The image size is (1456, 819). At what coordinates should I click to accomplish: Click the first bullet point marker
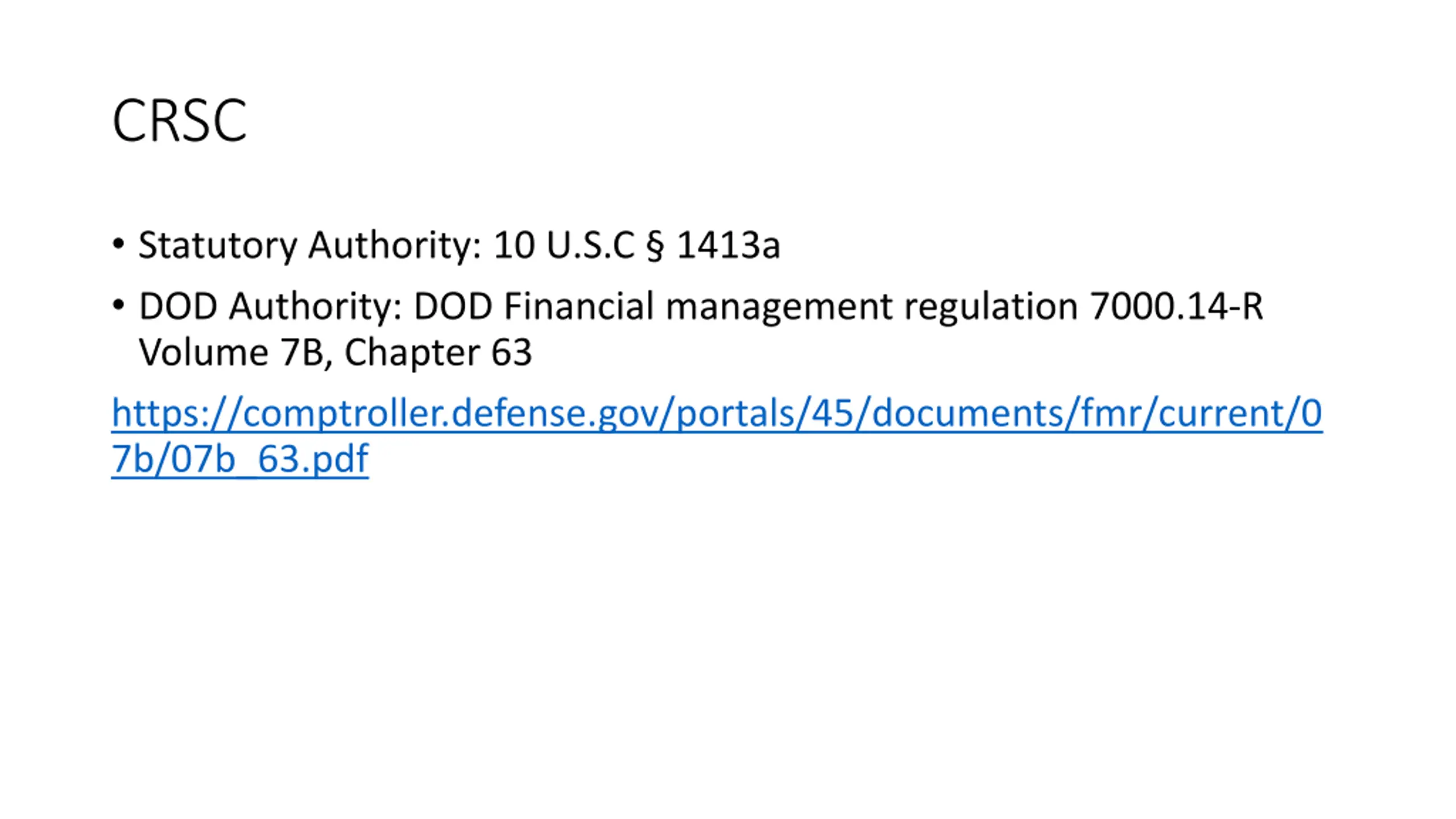pyautogui.click(x=118, y=245)
